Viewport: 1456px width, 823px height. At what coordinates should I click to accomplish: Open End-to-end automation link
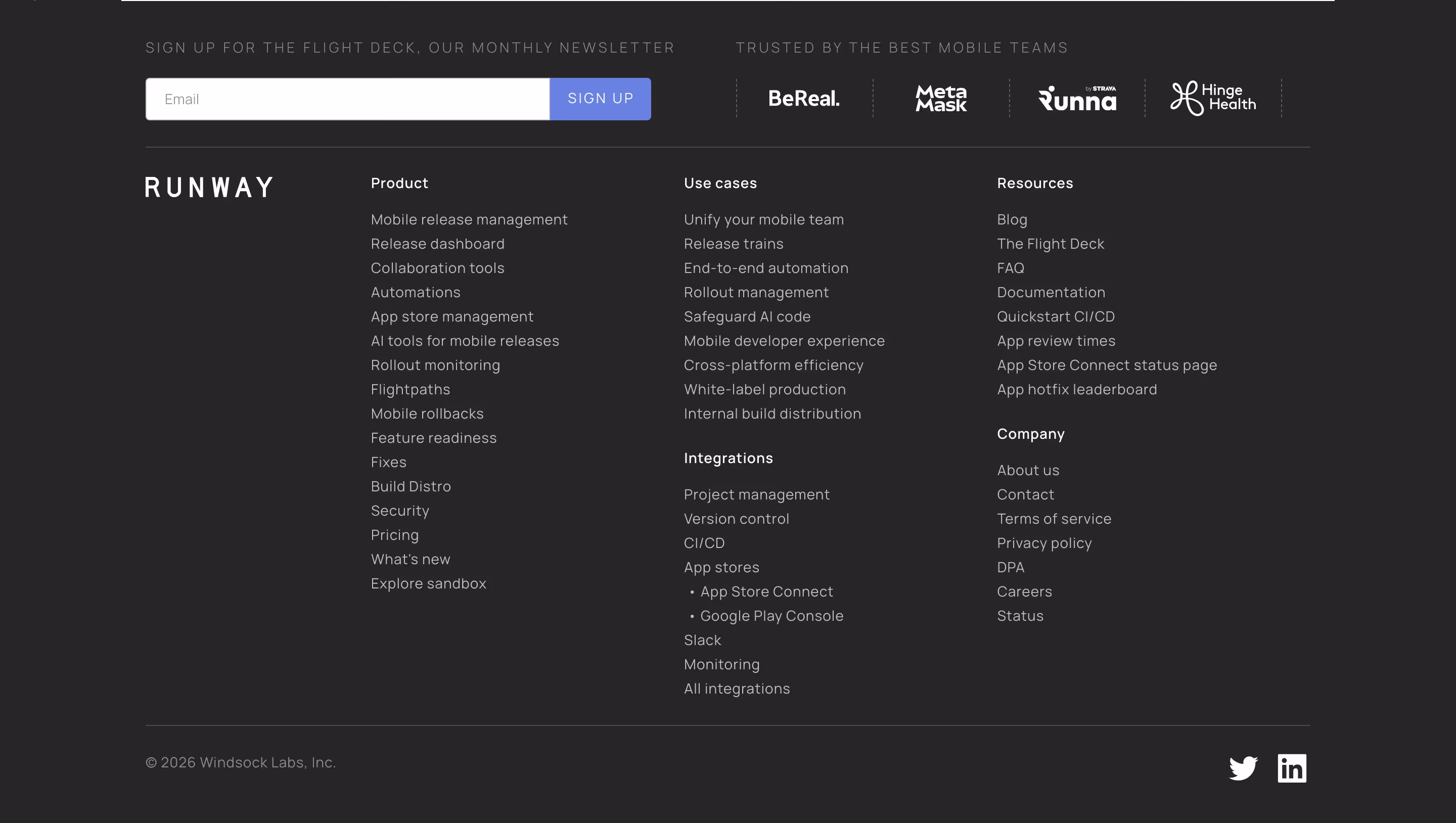click(x=766, y=268)
